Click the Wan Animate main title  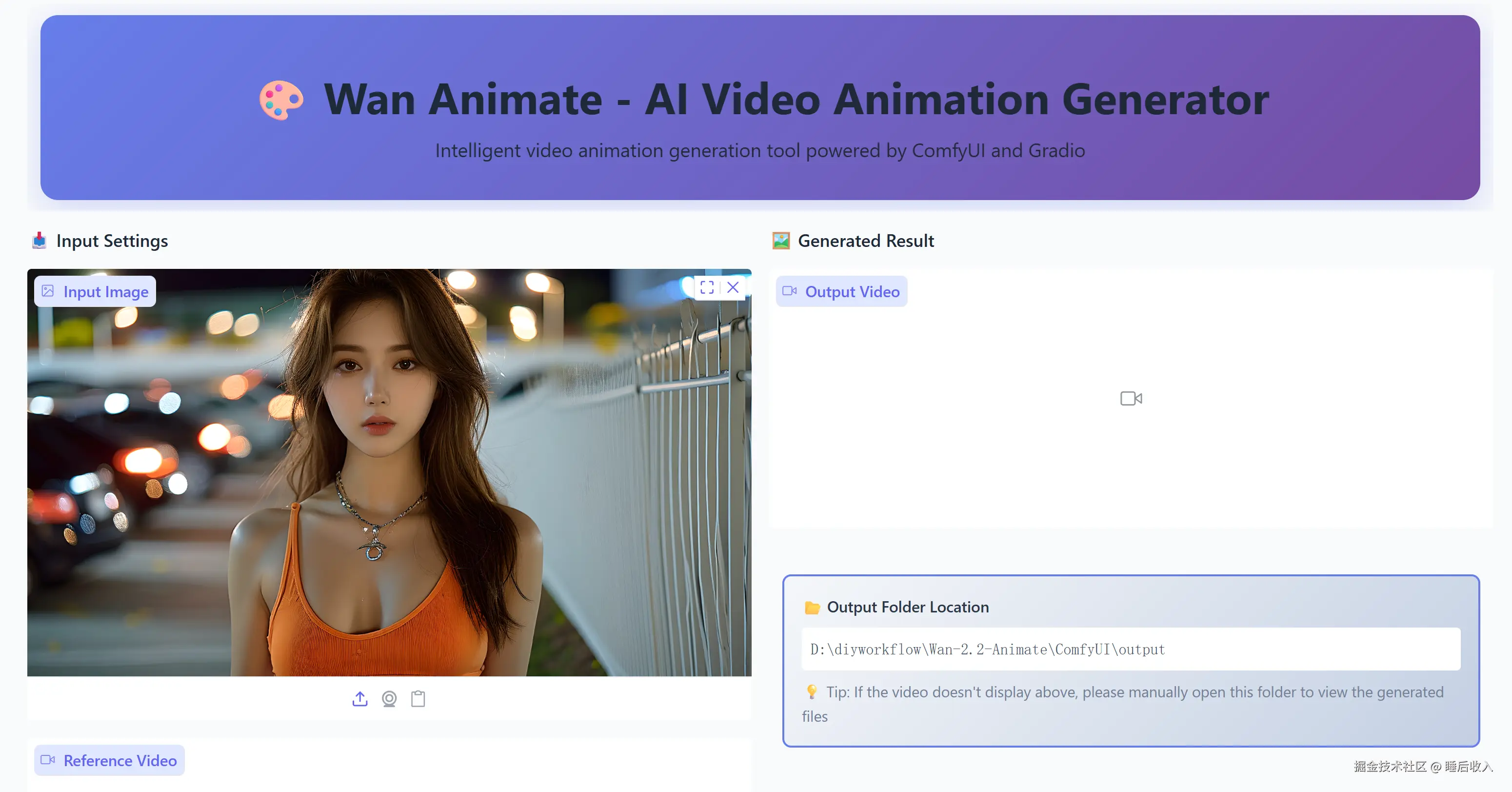coord(796,100)
